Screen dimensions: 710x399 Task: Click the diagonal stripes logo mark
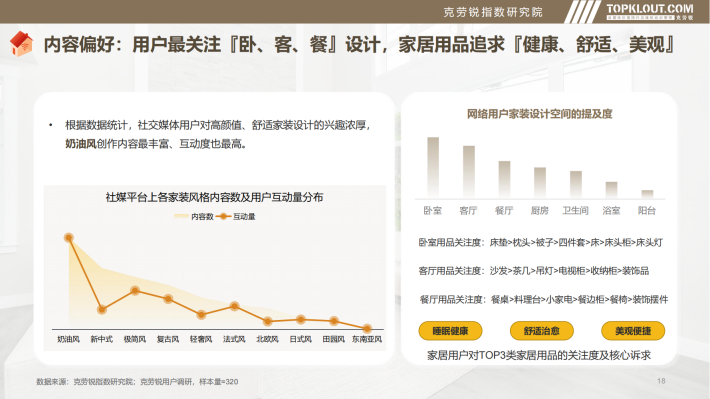tap(583, 12)
